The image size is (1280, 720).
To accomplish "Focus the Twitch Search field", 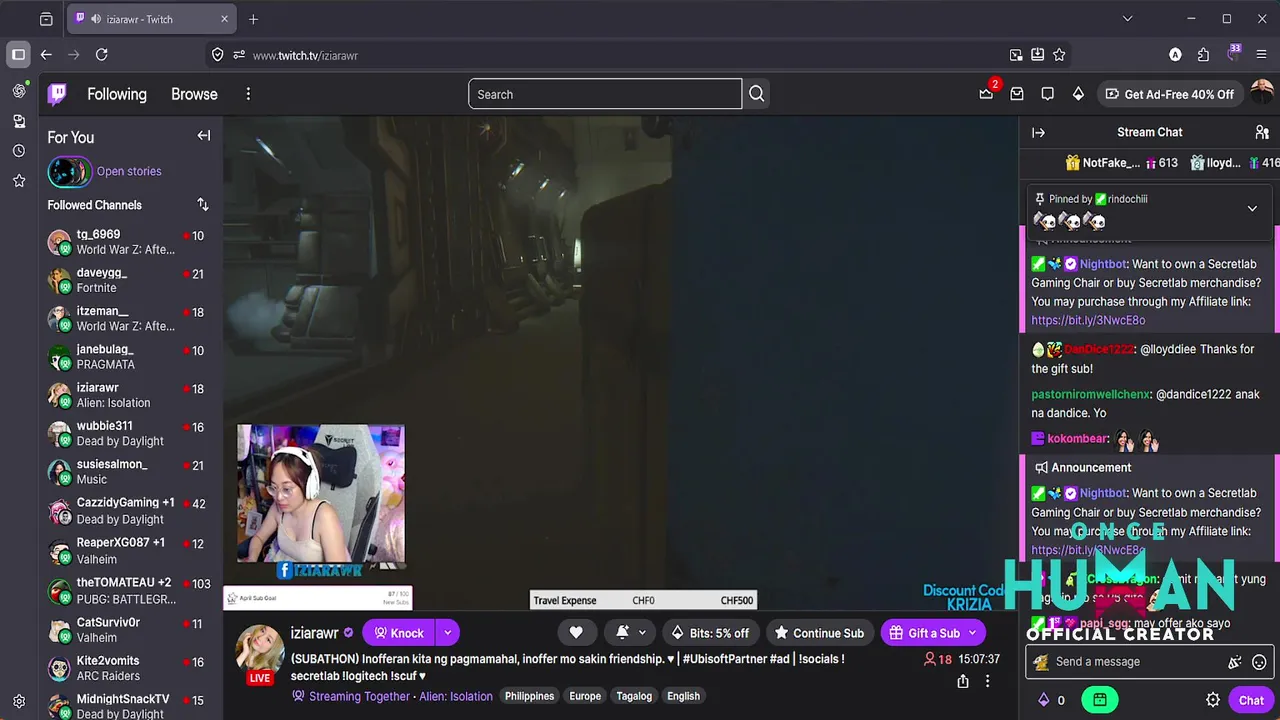I will pos(605,94).
